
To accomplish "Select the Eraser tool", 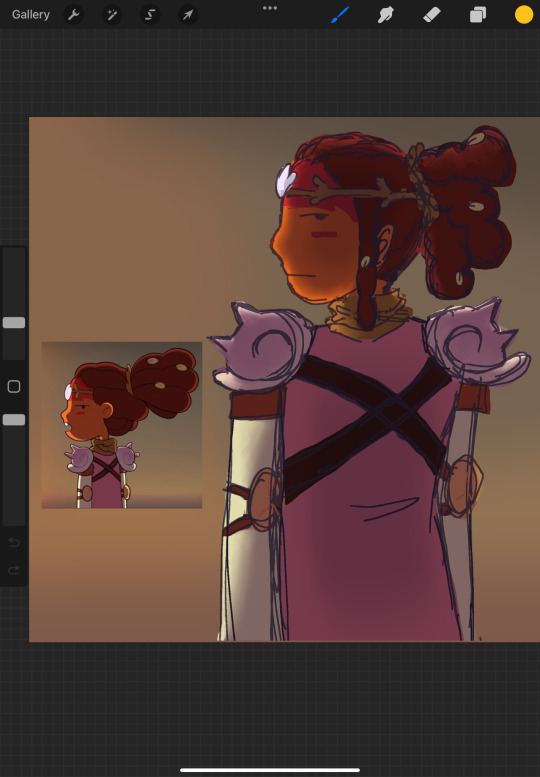I will tap(432, 15).
